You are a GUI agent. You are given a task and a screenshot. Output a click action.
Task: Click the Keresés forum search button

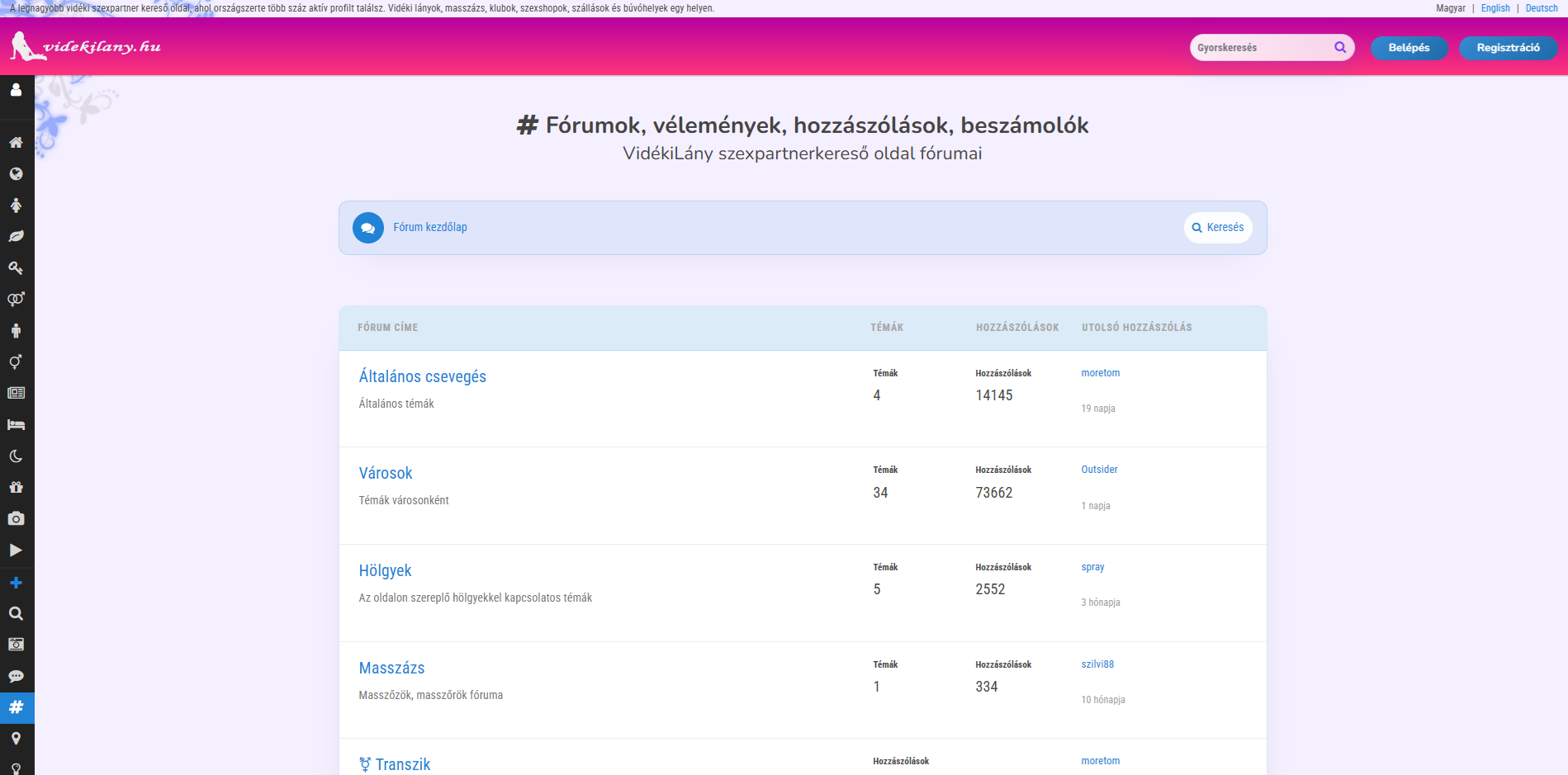(x=1218, y=228)
